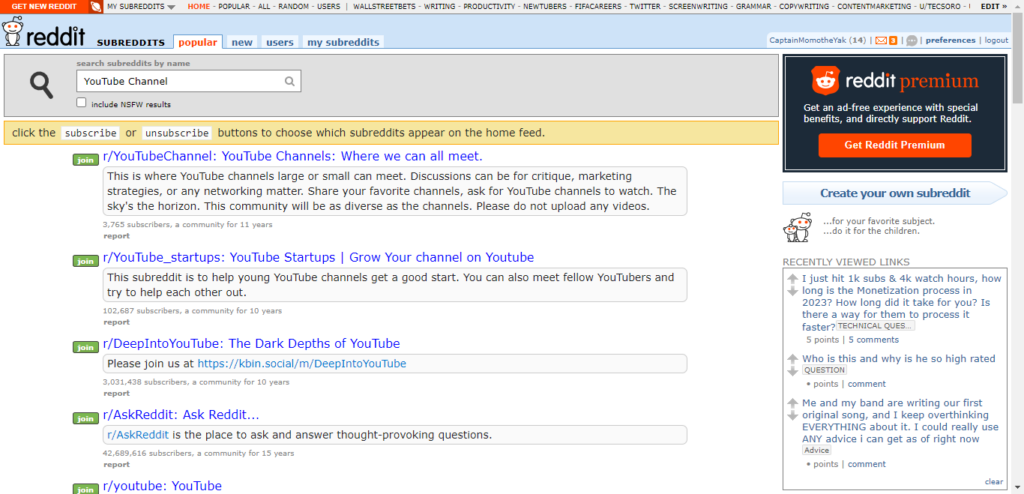Click the search icon inside the search field
1024x494 pixels.
(289, 82)
